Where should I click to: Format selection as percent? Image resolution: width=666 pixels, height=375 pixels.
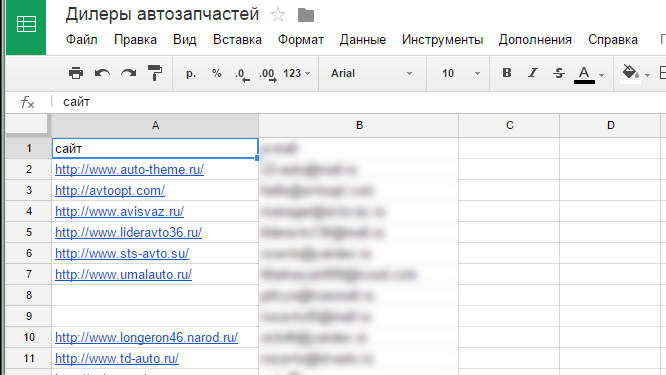tap(217, 73)
